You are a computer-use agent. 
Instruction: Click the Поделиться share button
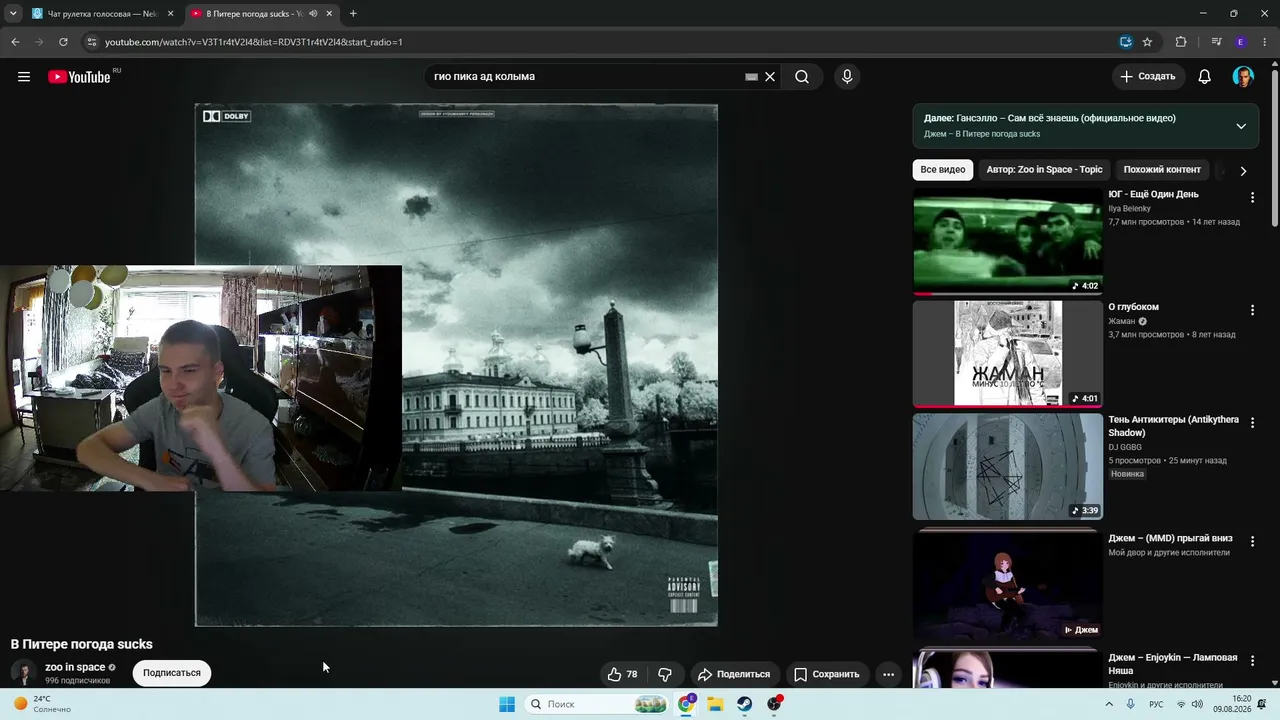pyautogui.click(x=734, y=674)
